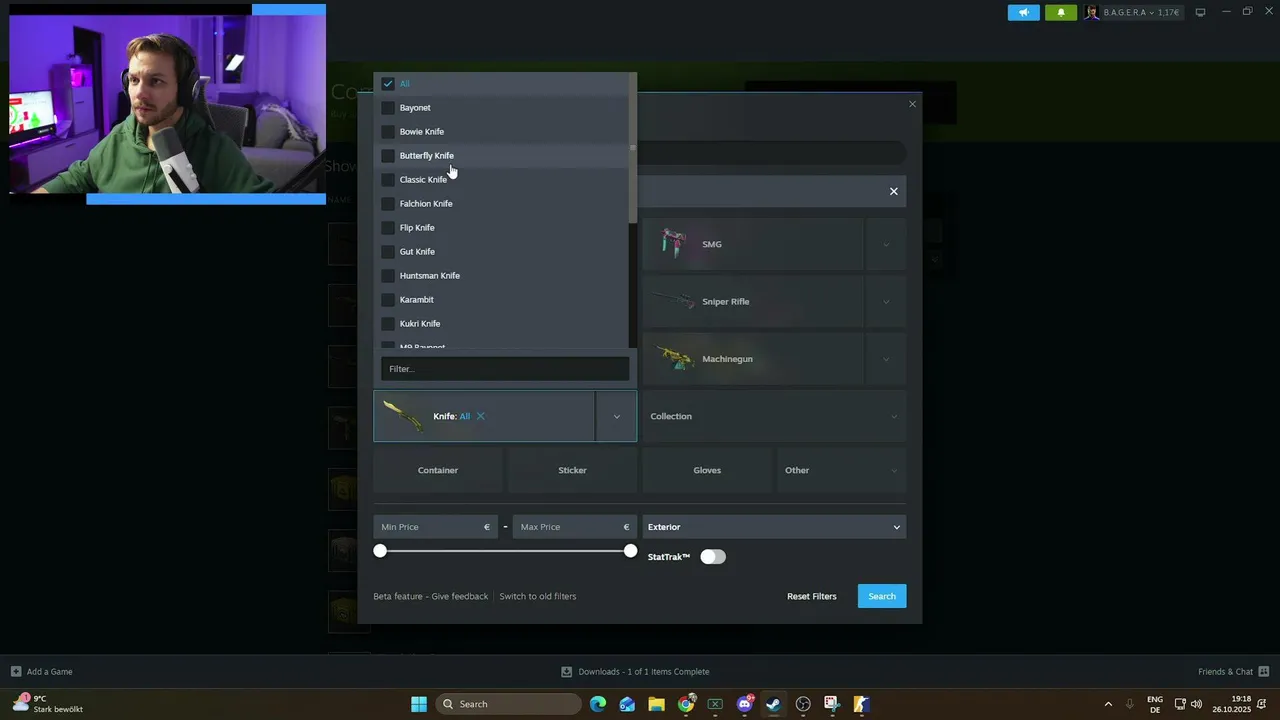The image size is (1280, 720).
Task: Clear the filter bar with X
Action: [x=894, y=191]
